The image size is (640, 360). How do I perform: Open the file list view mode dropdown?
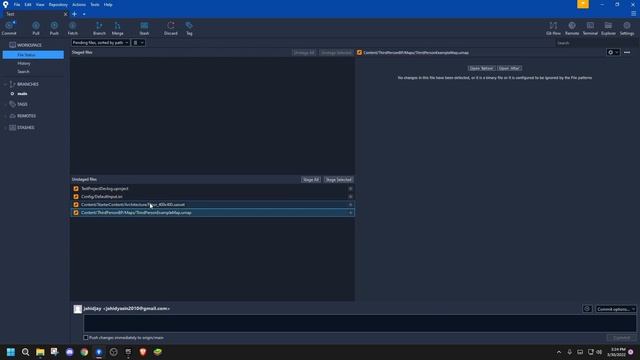(x=138, y=42)
